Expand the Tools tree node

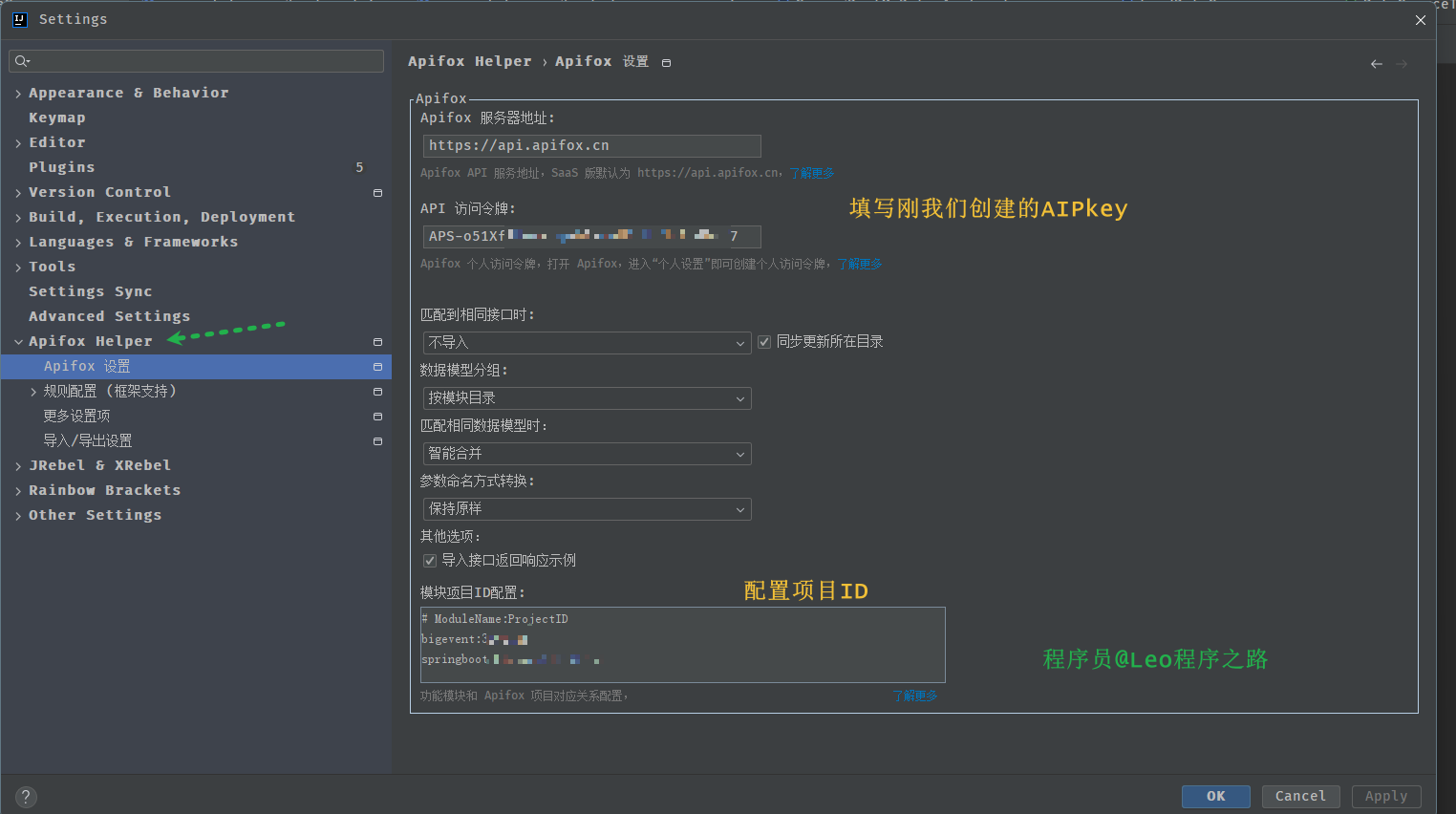(x=18, y=268)
